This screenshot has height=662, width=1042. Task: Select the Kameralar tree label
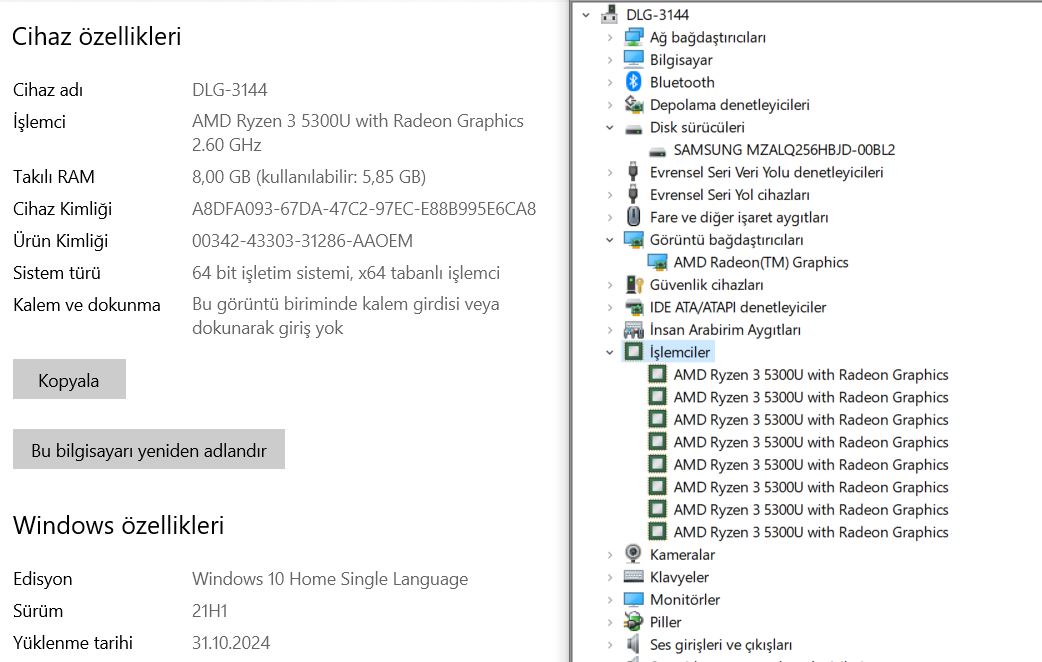682,554
